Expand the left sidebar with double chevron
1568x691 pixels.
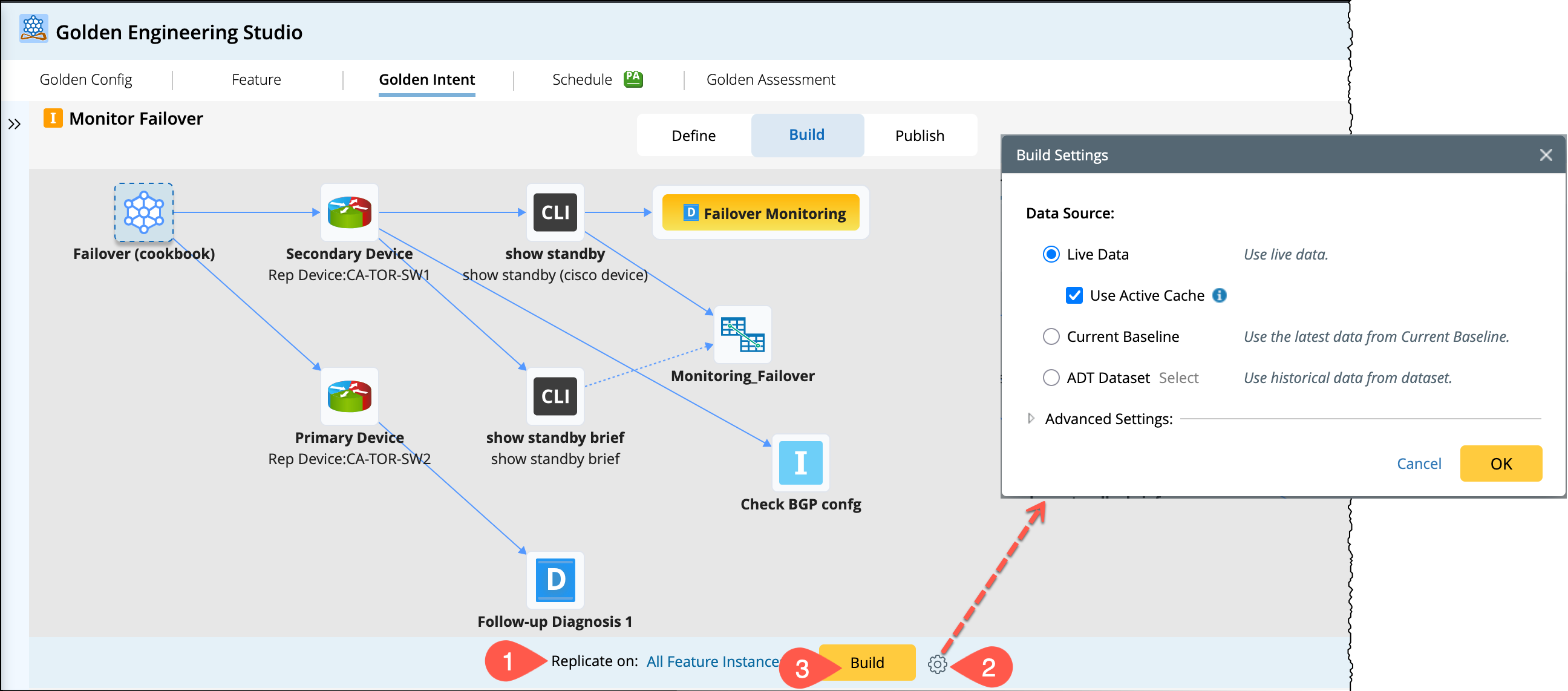click(x=15, y=125)
